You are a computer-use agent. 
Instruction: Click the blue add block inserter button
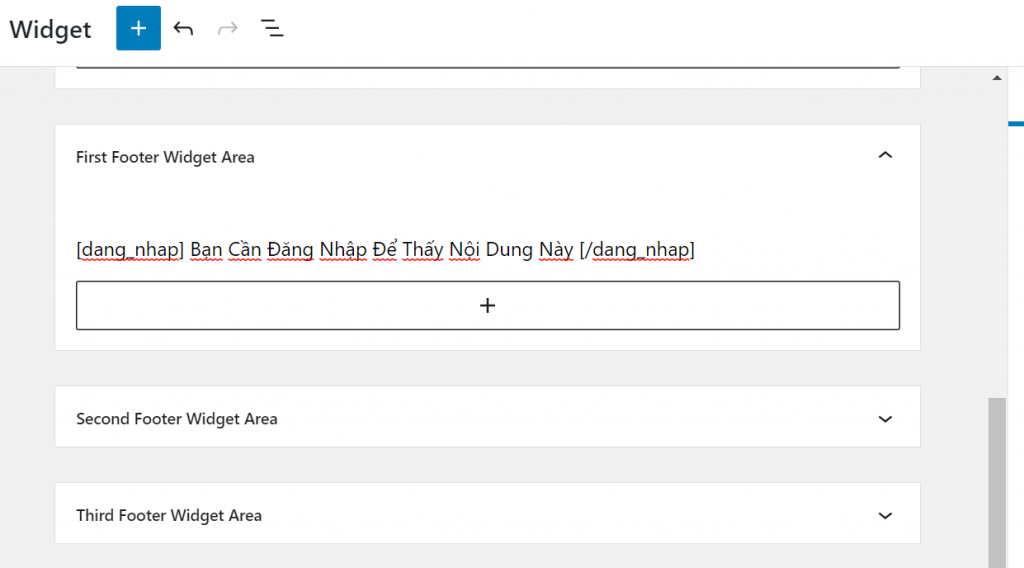[138, 28]
